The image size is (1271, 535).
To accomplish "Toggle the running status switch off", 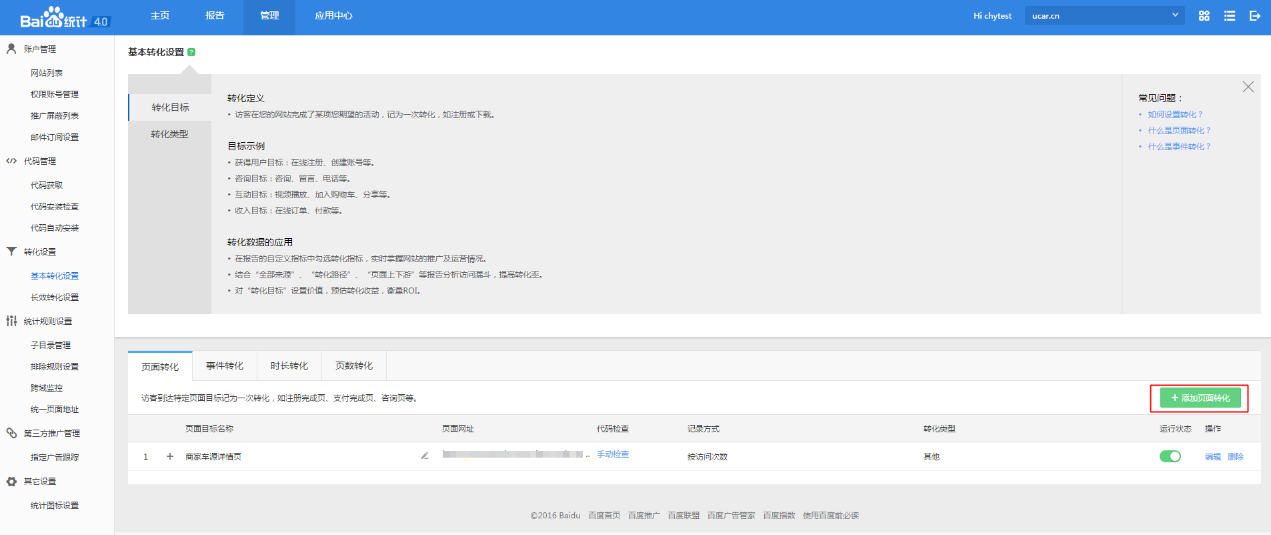I will [x=1169, y=456].
